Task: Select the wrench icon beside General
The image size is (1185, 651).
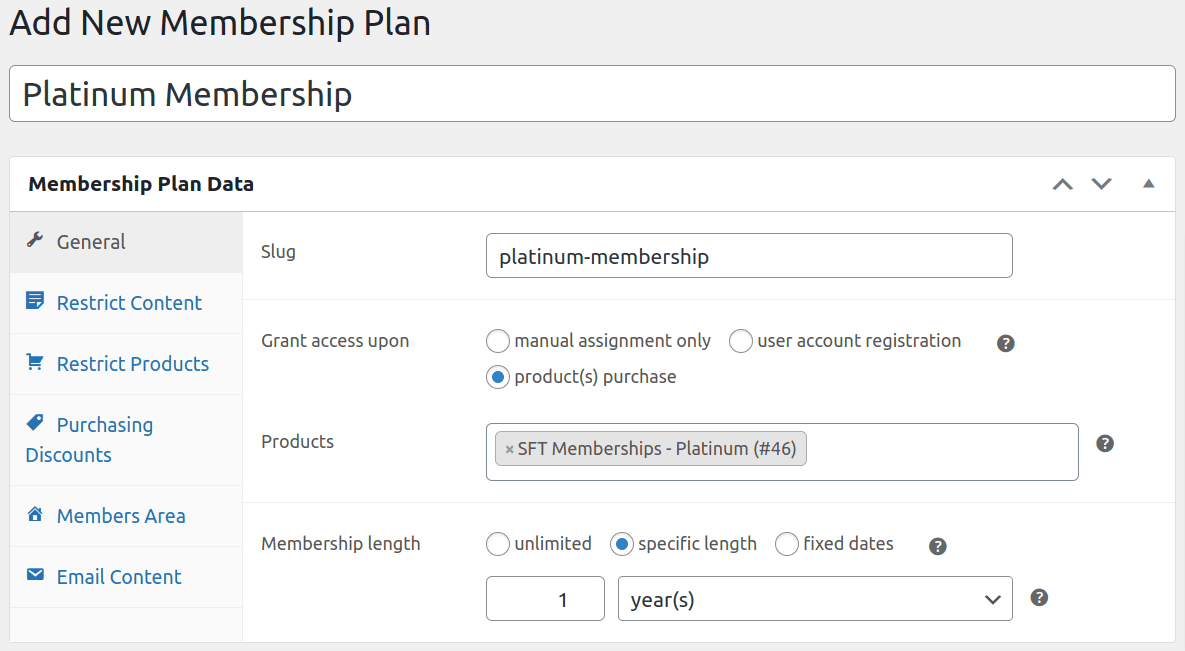Action: (33, 240)
